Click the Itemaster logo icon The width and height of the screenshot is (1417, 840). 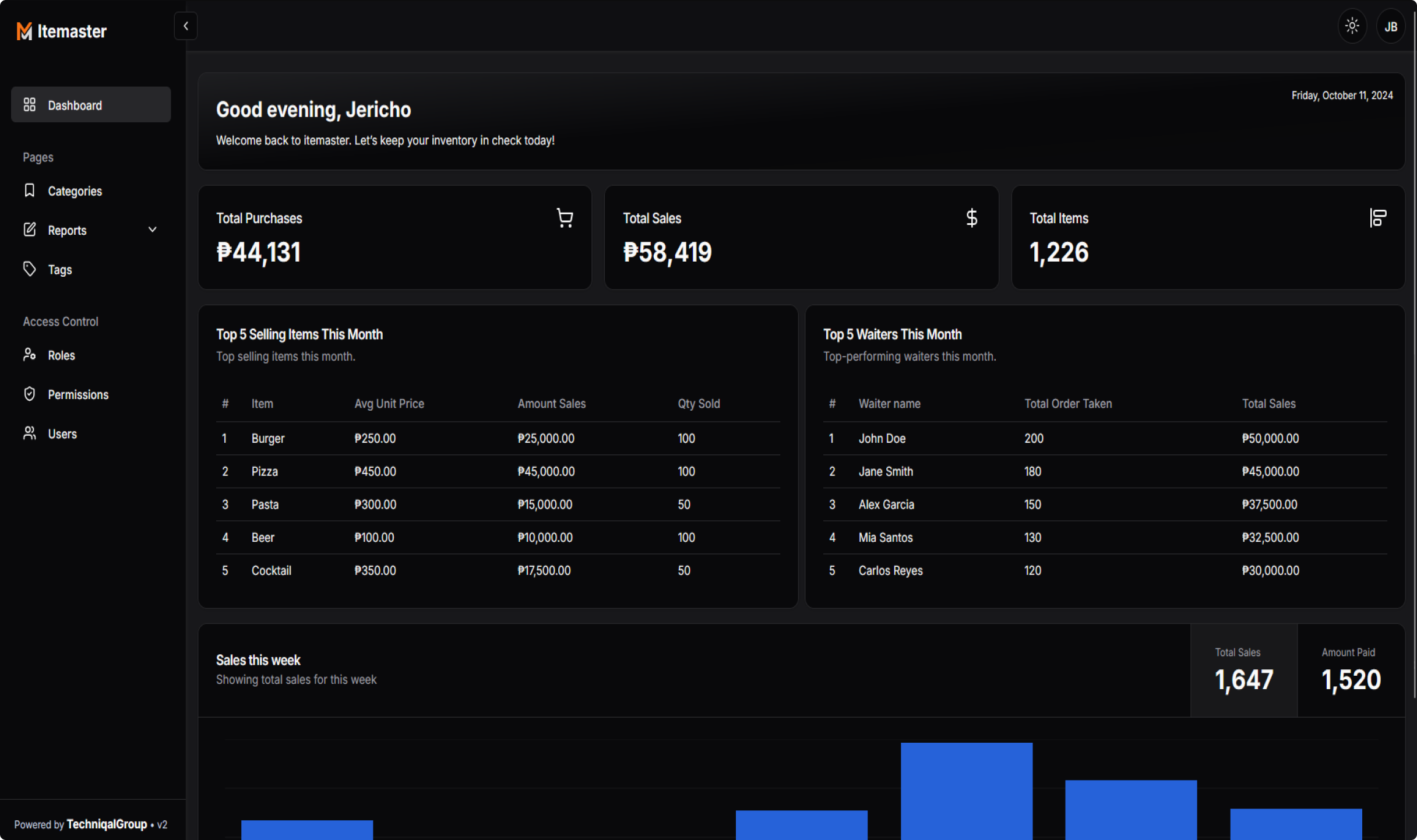coord(24,31)
